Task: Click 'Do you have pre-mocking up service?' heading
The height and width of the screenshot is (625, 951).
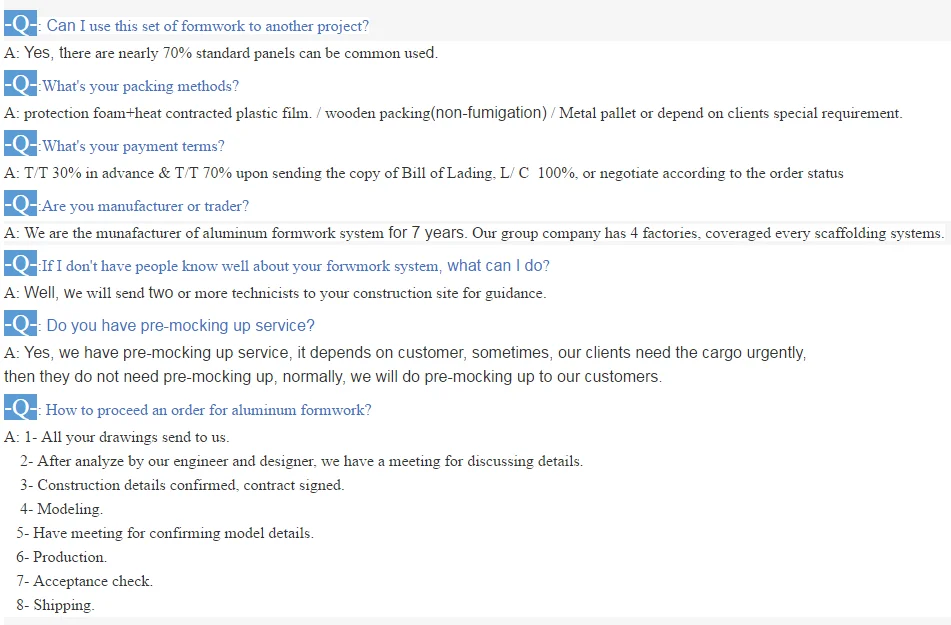Action: point(181,326)
